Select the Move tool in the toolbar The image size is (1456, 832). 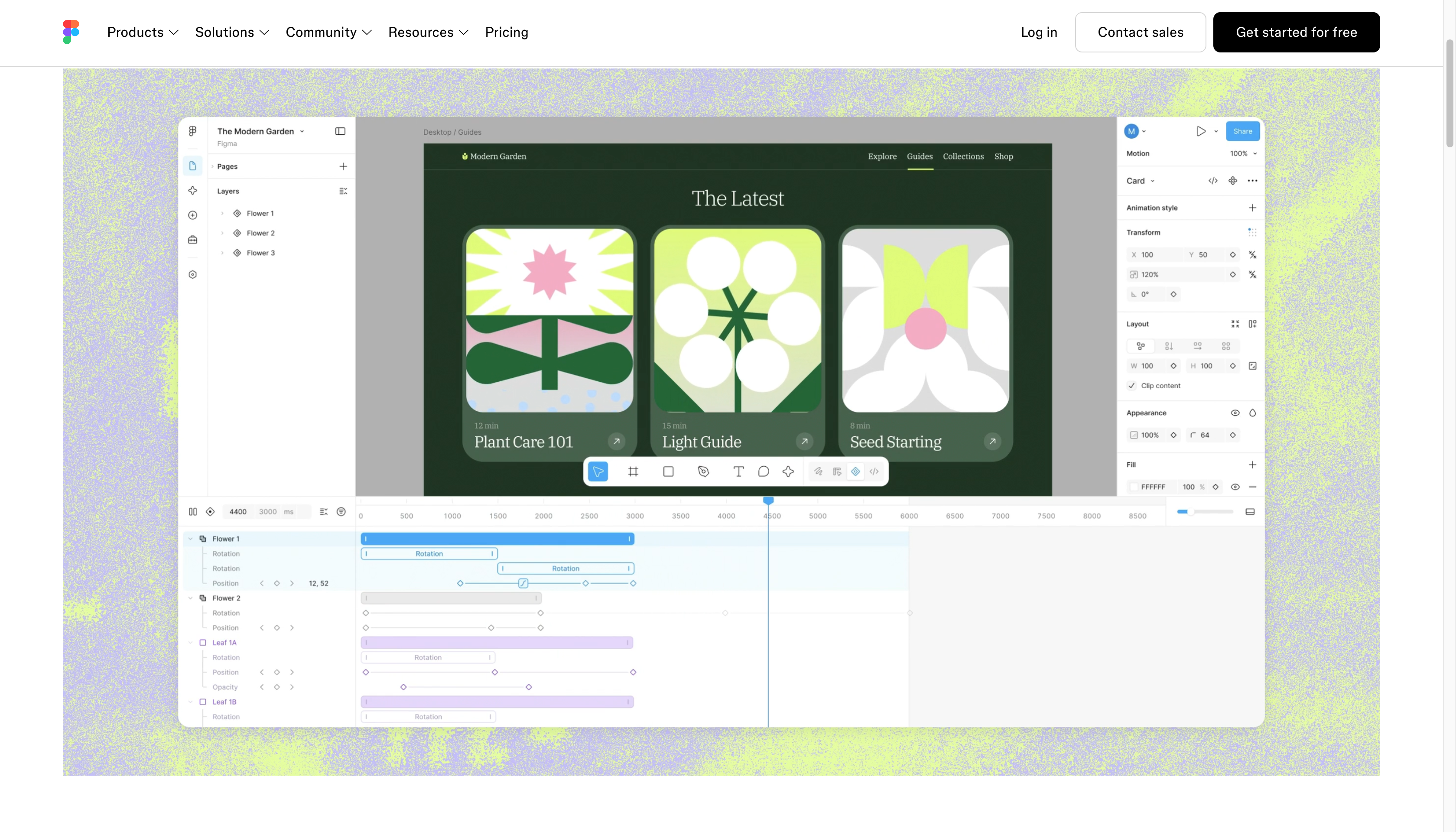(598, 471)
